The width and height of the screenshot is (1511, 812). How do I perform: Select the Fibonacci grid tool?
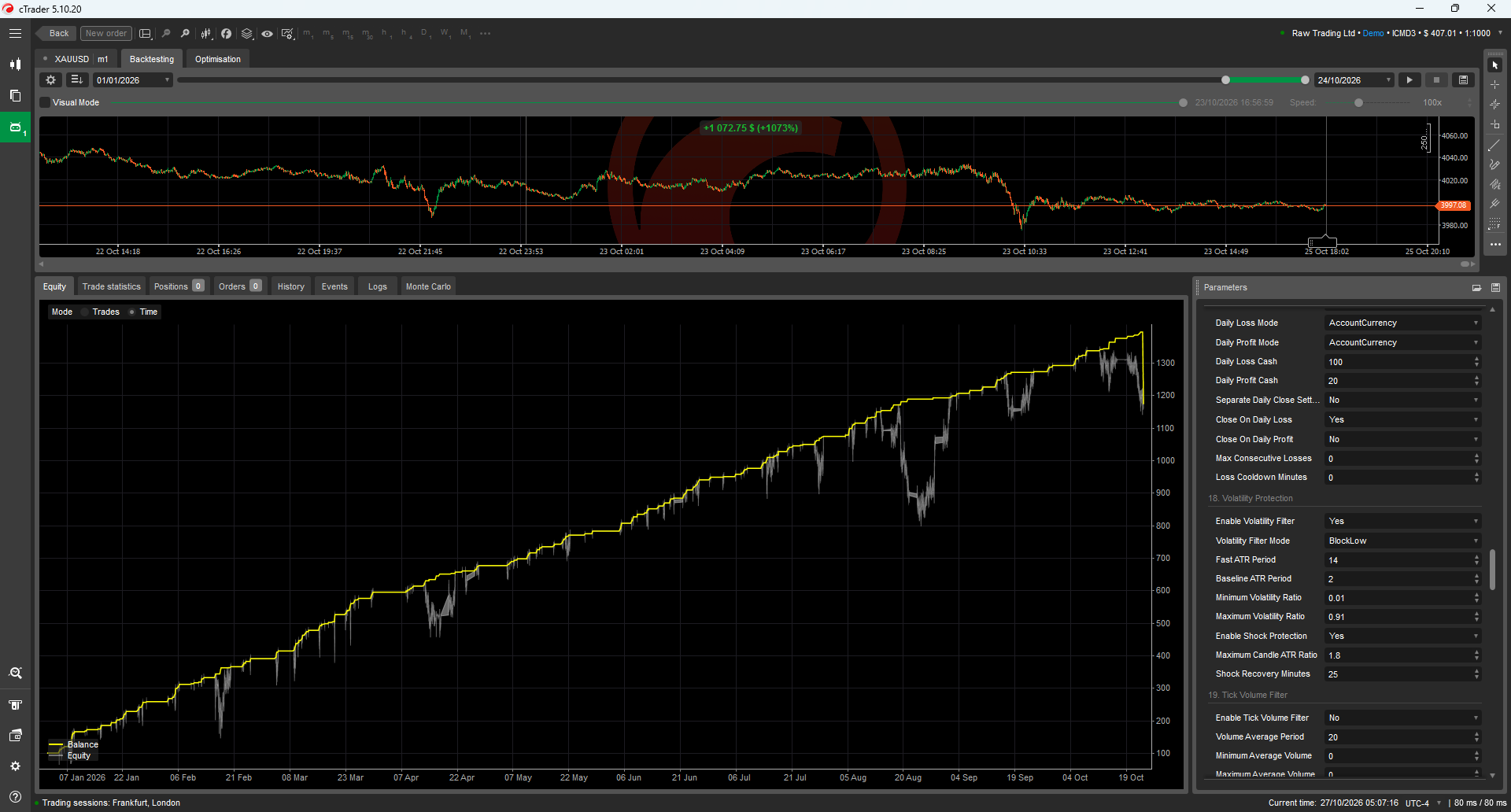[x=1494, y=224]
